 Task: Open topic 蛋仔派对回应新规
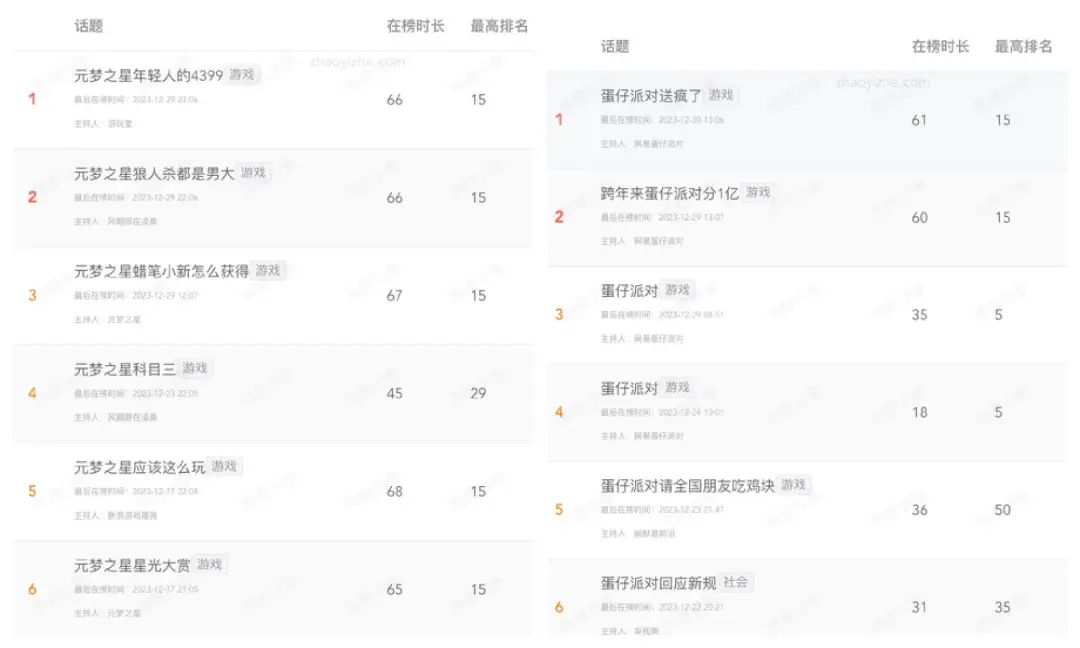click(x=658, y=583)
